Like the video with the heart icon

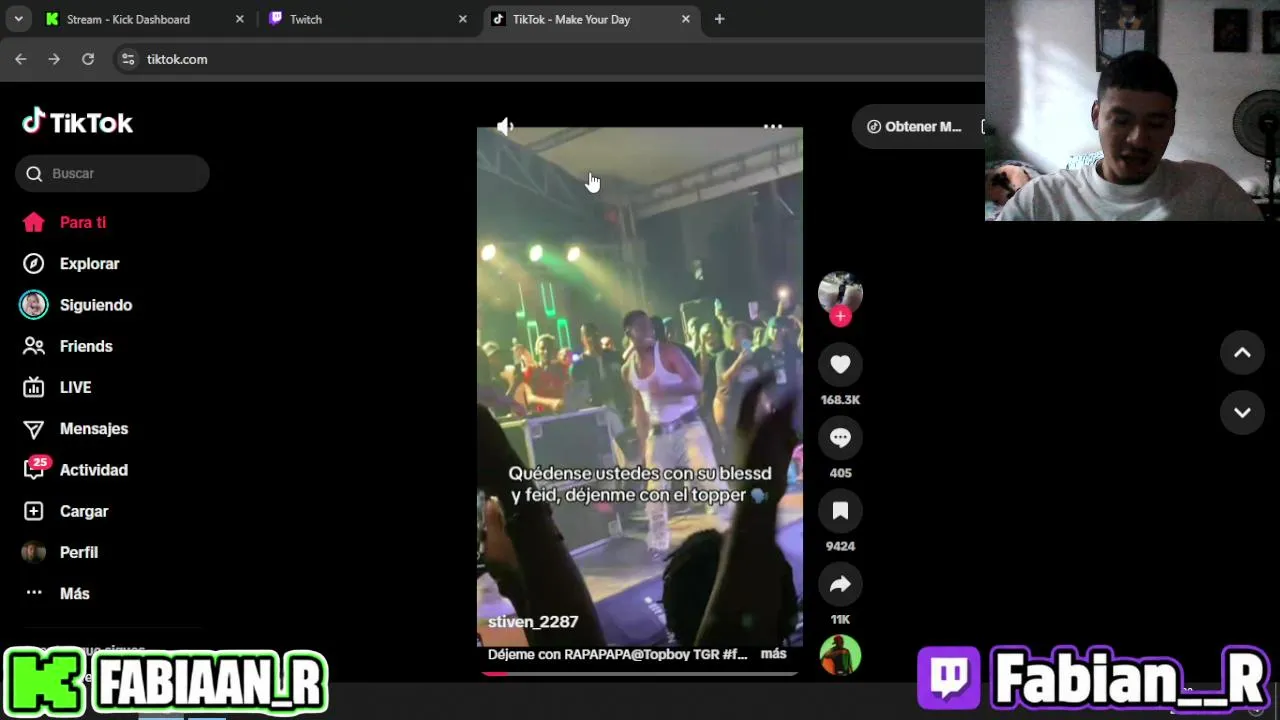pyautogui.click(x=840, y=365)
